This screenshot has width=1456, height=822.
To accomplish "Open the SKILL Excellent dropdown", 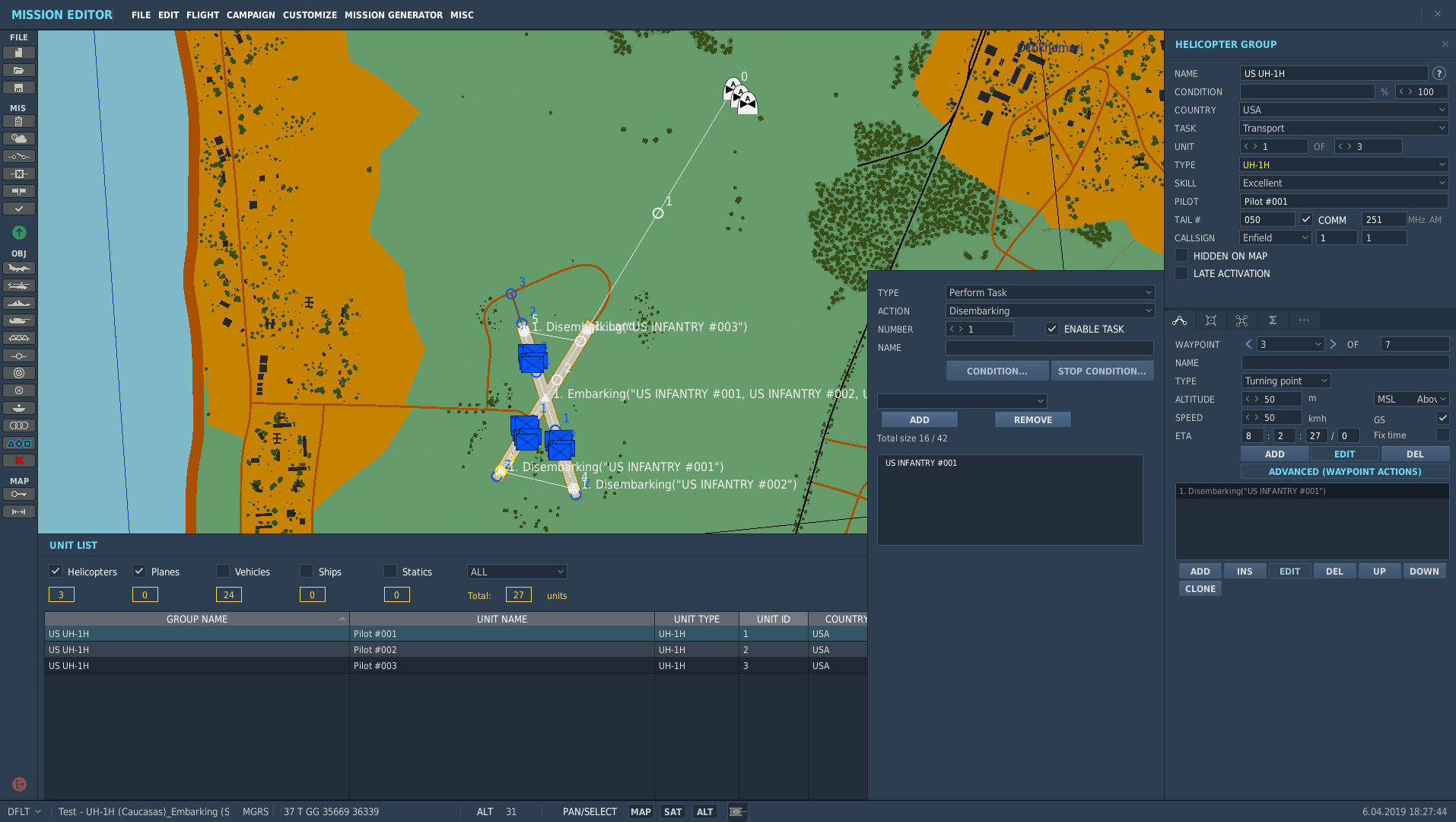I will point(1343,183).
